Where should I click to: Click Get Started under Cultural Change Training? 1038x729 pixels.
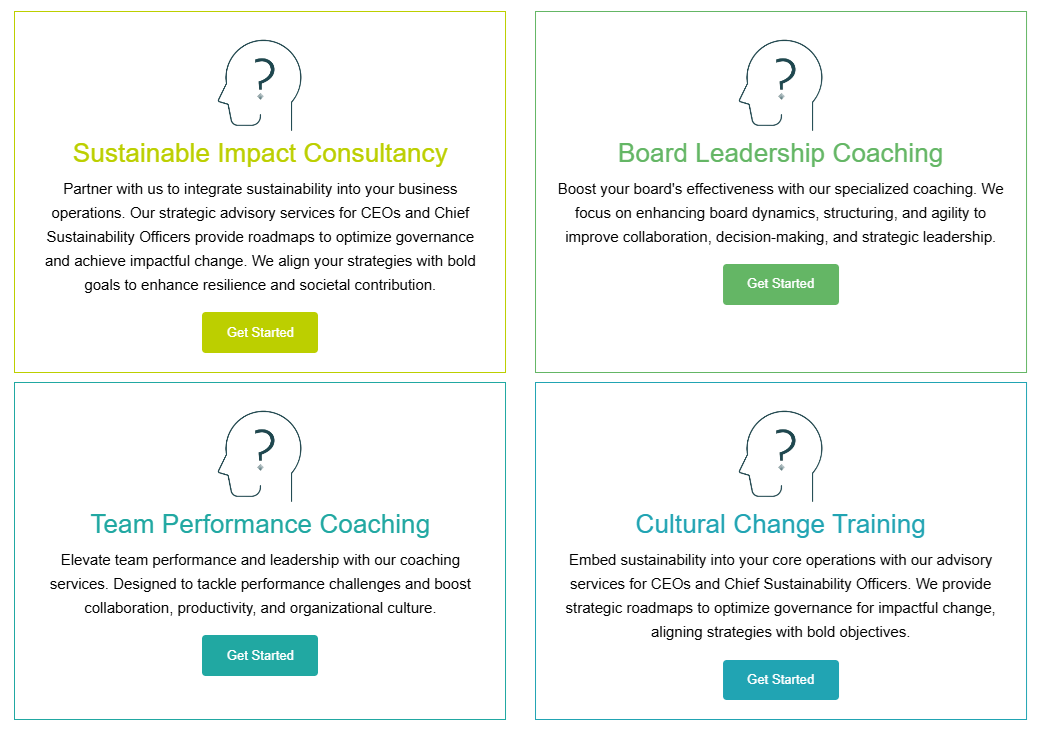(x=781, y=680)
